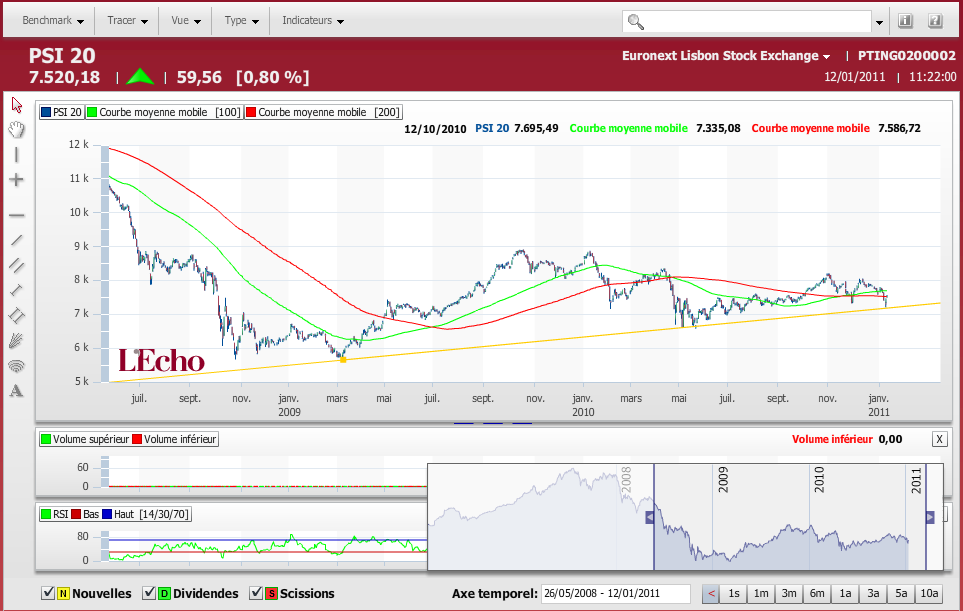Click the 2010 label in overview navigator

pyautogui.click(x=819, y=480)
